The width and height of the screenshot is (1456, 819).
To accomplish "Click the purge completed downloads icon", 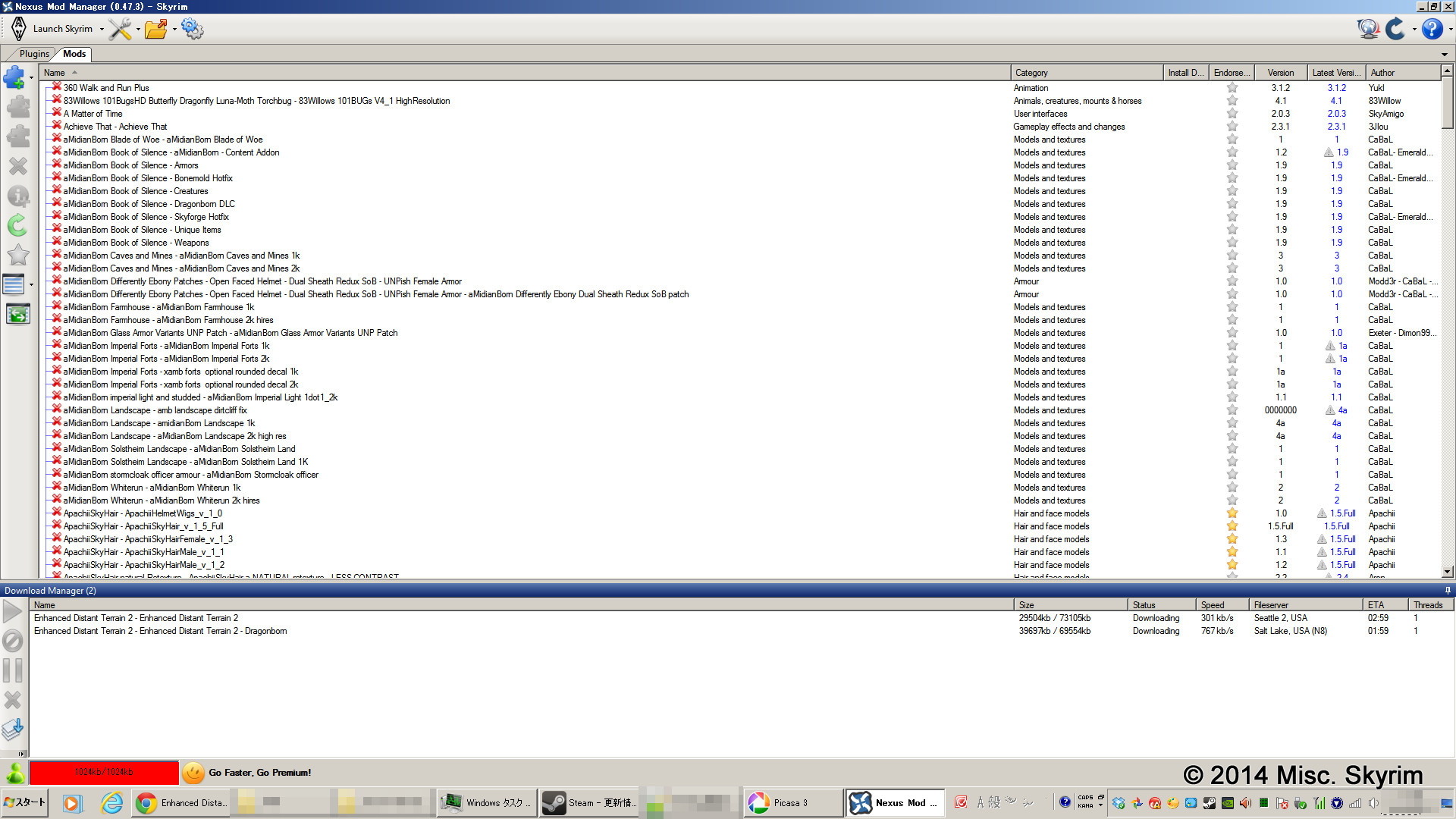I will coord(13,730).
